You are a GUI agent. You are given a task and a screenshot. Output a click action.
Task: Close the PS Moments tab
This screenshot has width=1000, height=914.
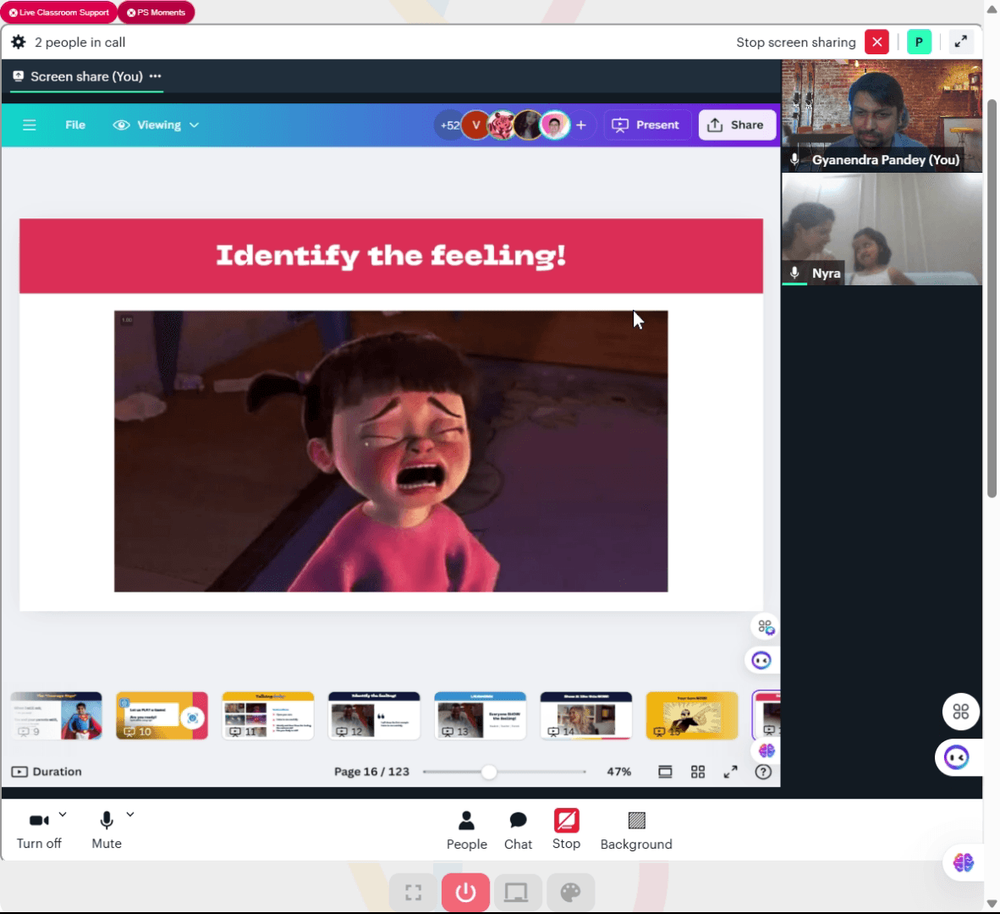(x=131, y=12)
